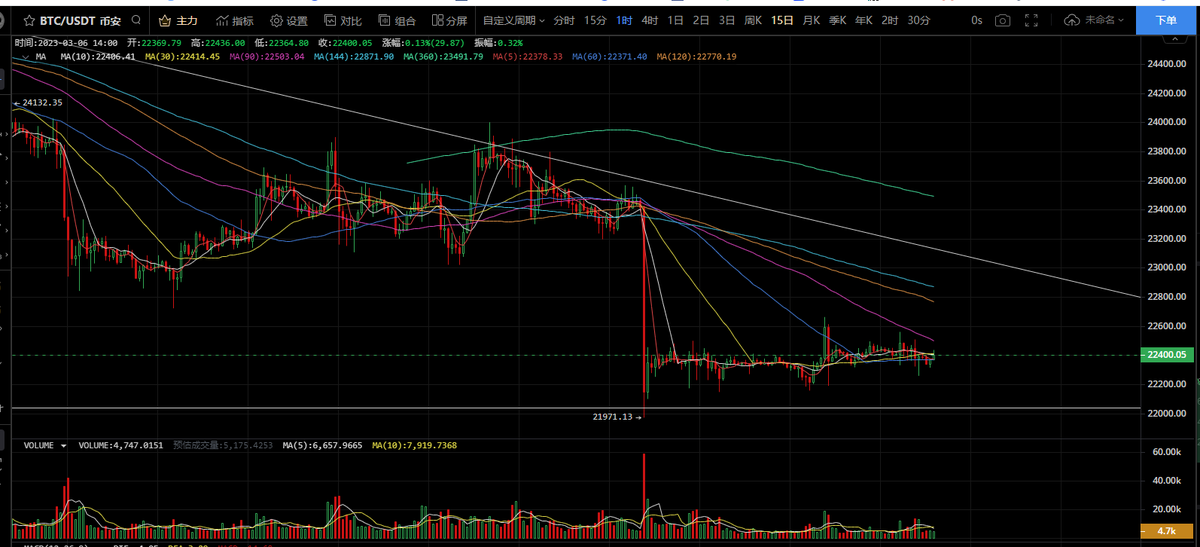Expand the 自定义周期 custom period dropdown
The width and height of the screenshot is (1200, 547).
tap(514, 20)
